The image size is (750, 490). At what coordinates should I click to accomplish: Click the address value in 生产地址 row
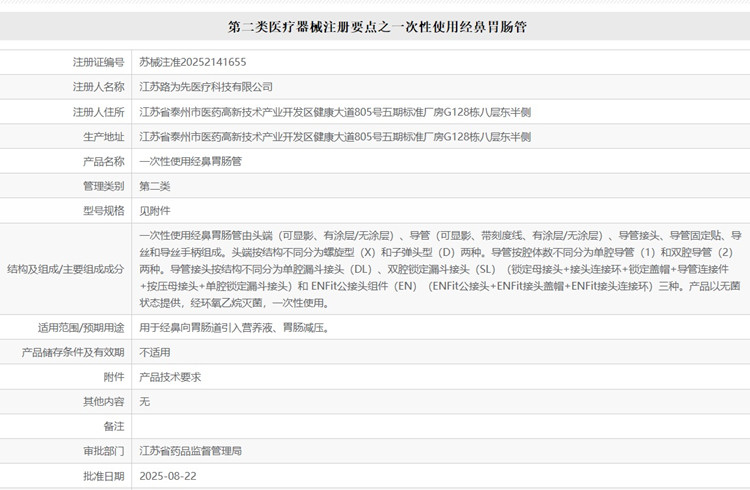point(335,137)
